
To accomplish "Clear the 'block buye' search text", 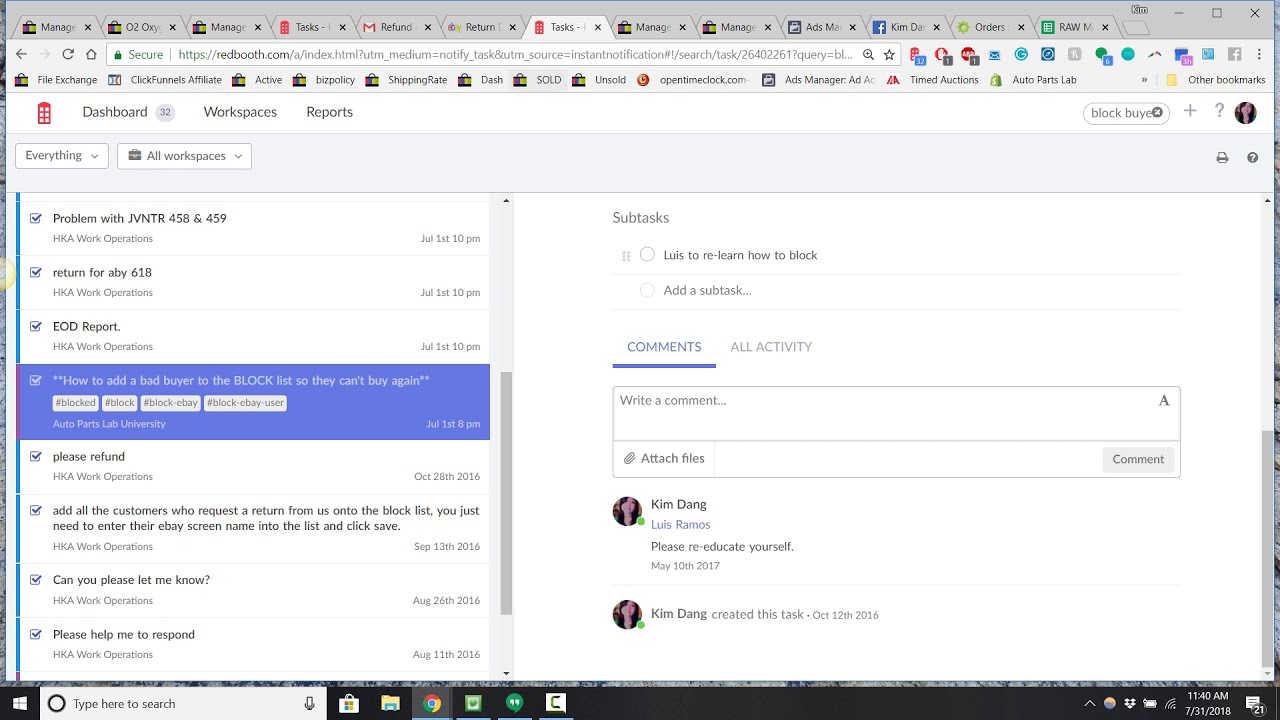I will pos(1157,113).
